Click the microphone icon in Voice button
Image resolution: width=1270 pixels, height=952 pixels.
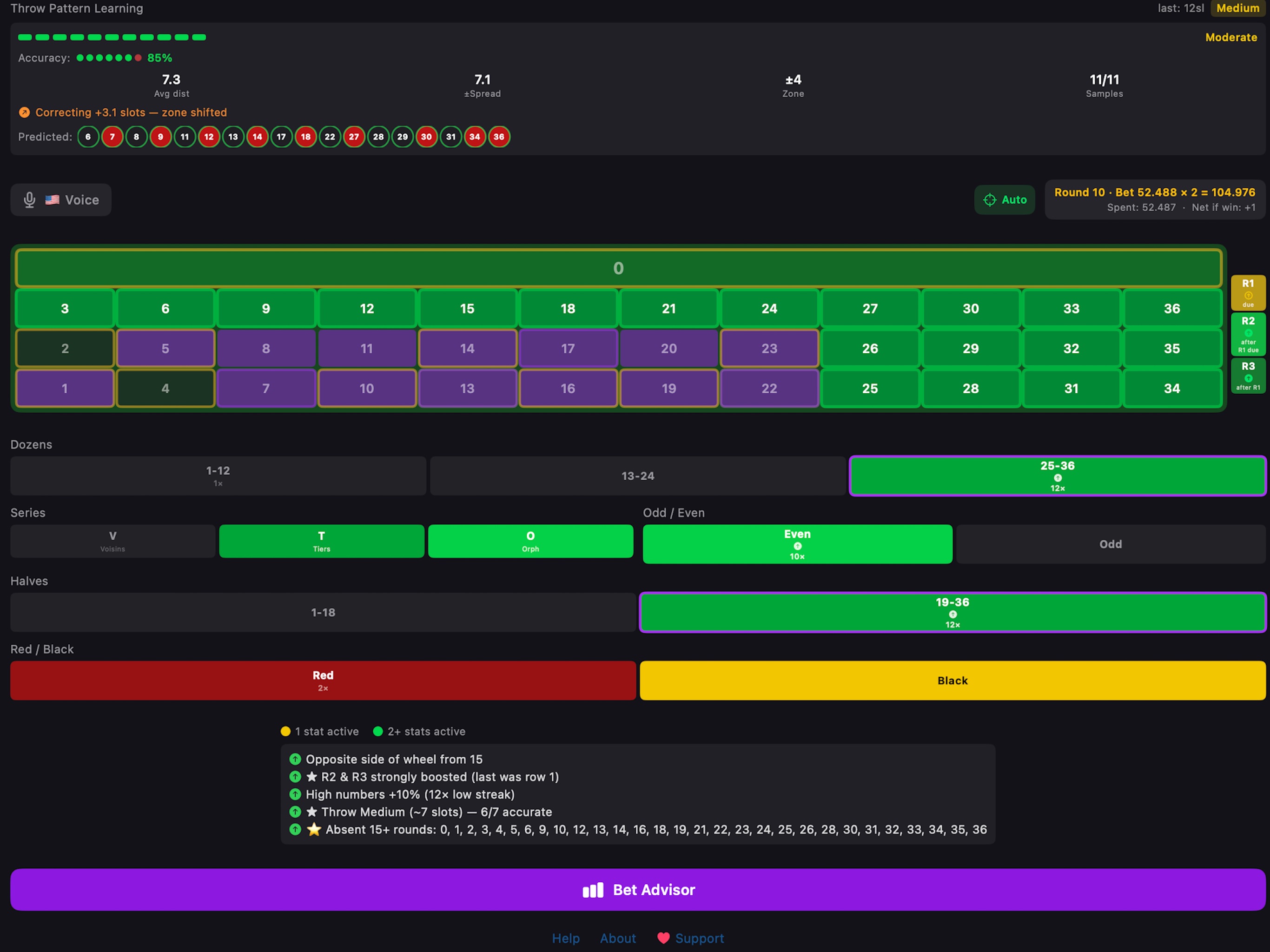click(29, 200)
